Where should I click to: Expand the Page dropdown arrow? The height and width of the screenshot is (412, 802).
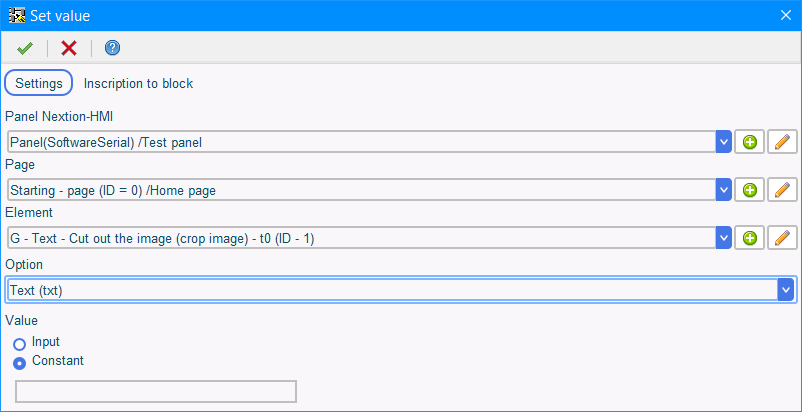pos(723,190)
